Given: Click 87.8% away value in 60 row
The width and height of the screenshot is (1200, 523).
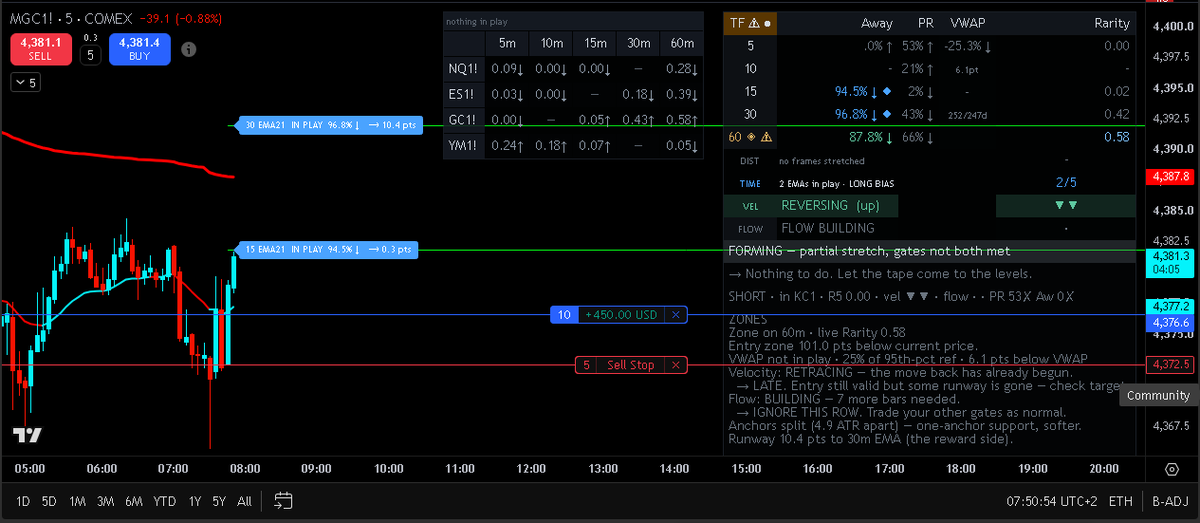Looking at the screenshot, I should 866,137.
